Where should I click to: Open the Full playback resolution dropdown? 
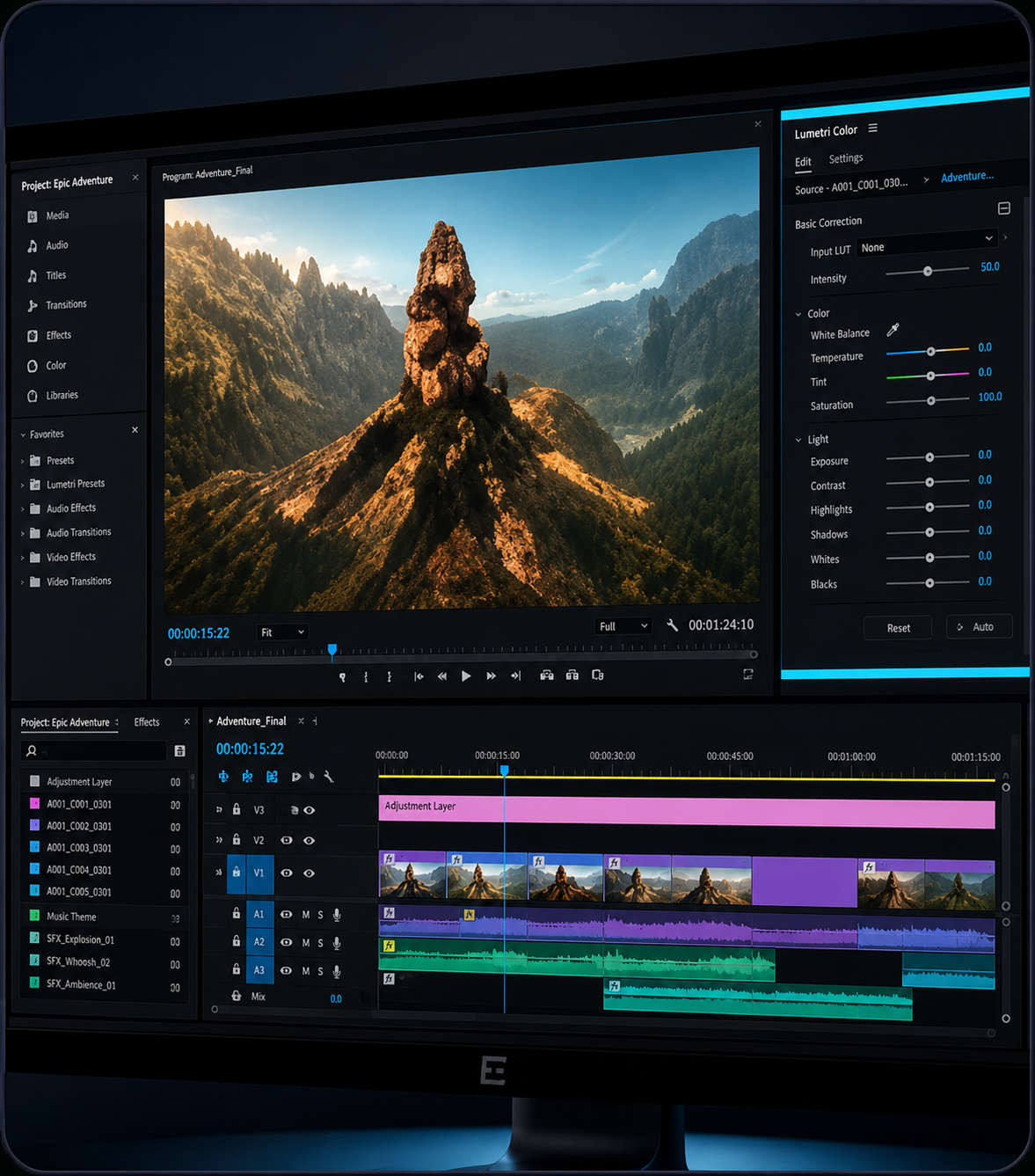coord(623,626)
